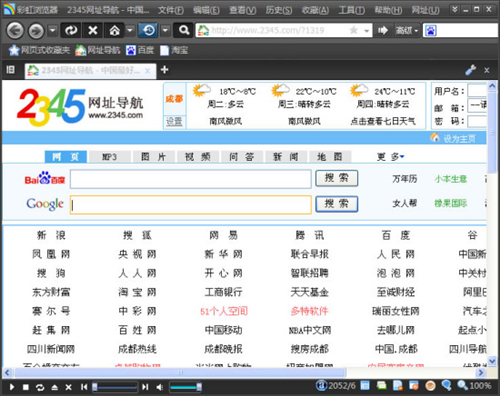Go forward with the Forward arrow button
Screen dimensions: 500x396
(x=36, y=31)
